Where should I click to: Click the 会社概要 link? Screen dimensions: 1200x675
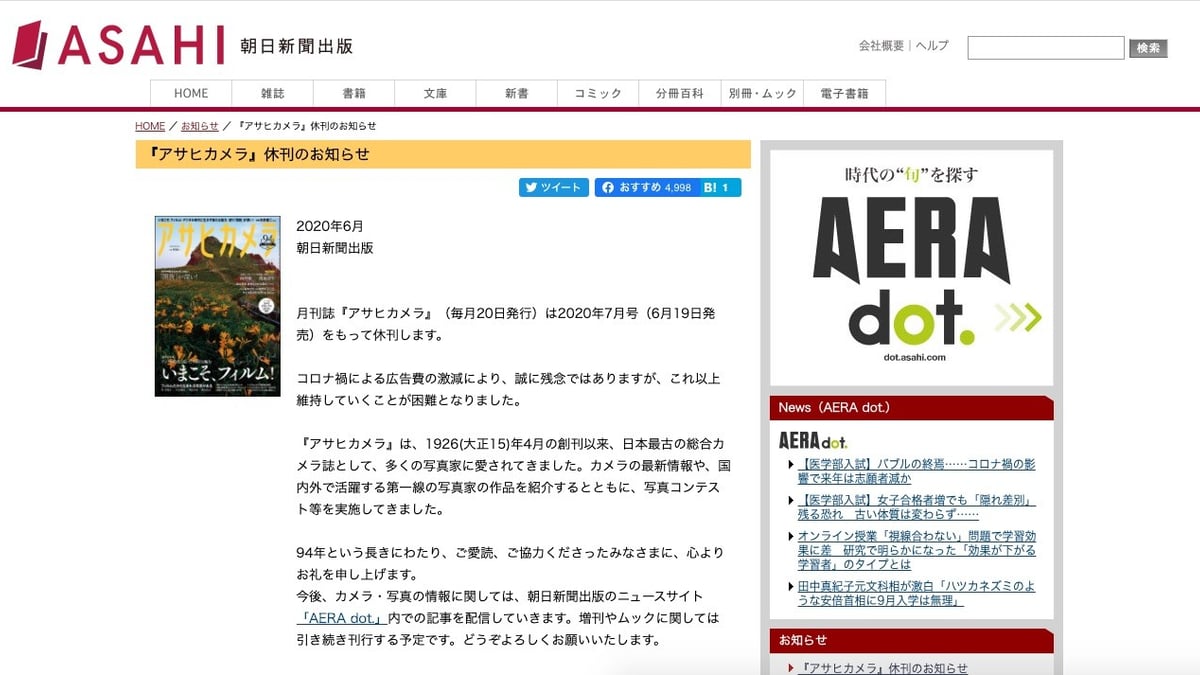point(881,46)
